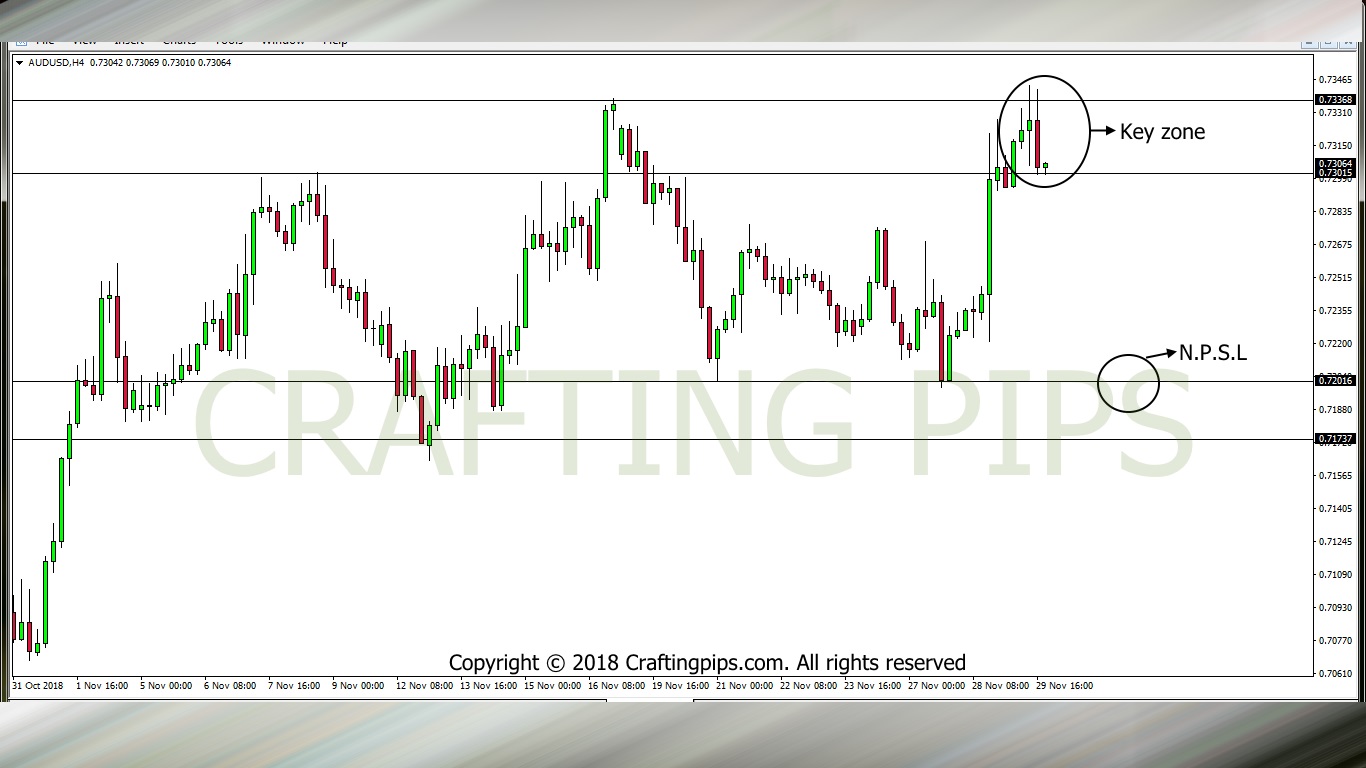1366x768 pixels.
Task: Click the 0.71090 price axis label
Action: tap(1337, 575)
